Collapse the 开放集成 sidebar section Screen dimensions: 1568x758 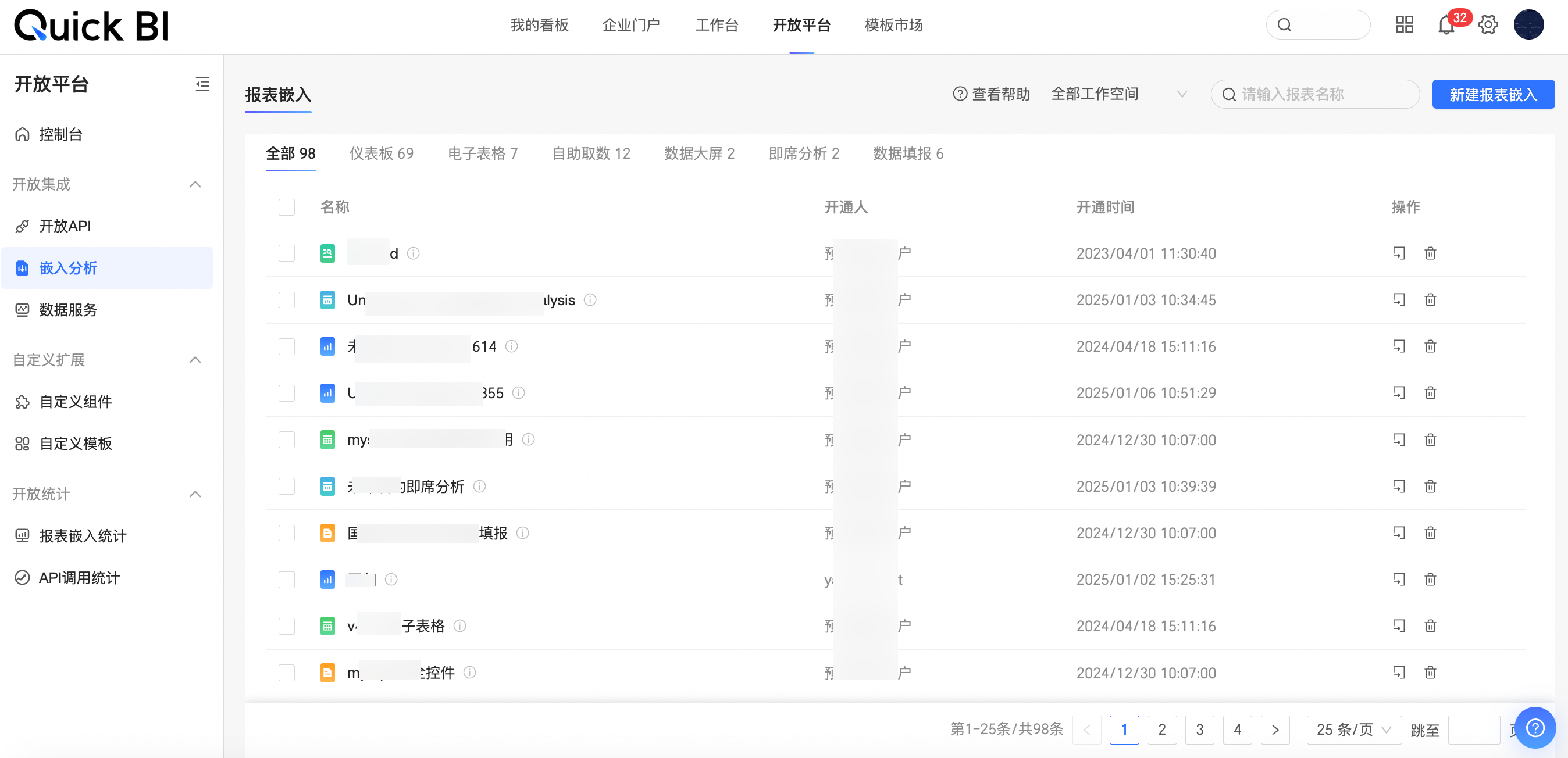coord(195,184)
